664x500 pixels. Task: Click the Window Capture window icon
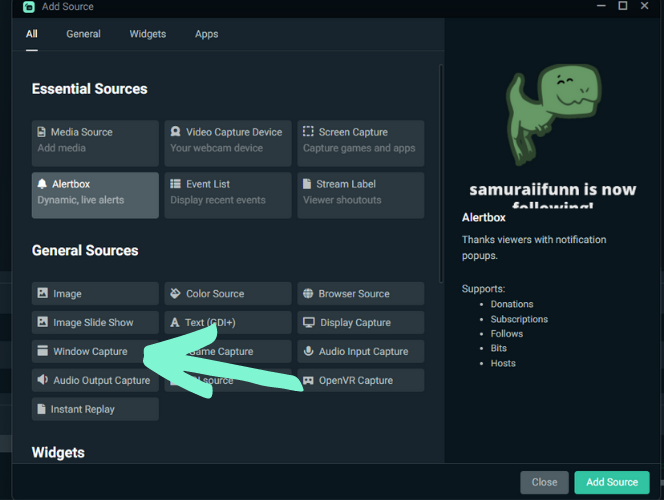click(43, 351)
